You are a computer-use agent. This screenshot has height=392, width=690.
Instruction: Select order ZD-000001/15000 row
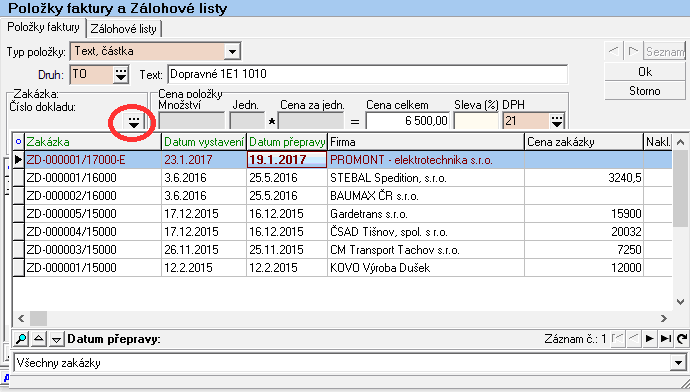click(342, 268)
